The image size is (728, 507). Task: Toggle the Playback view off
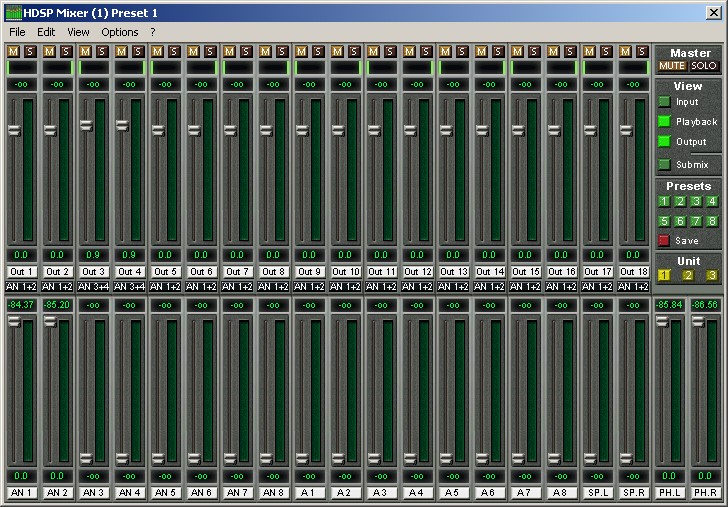pos(664,122)
